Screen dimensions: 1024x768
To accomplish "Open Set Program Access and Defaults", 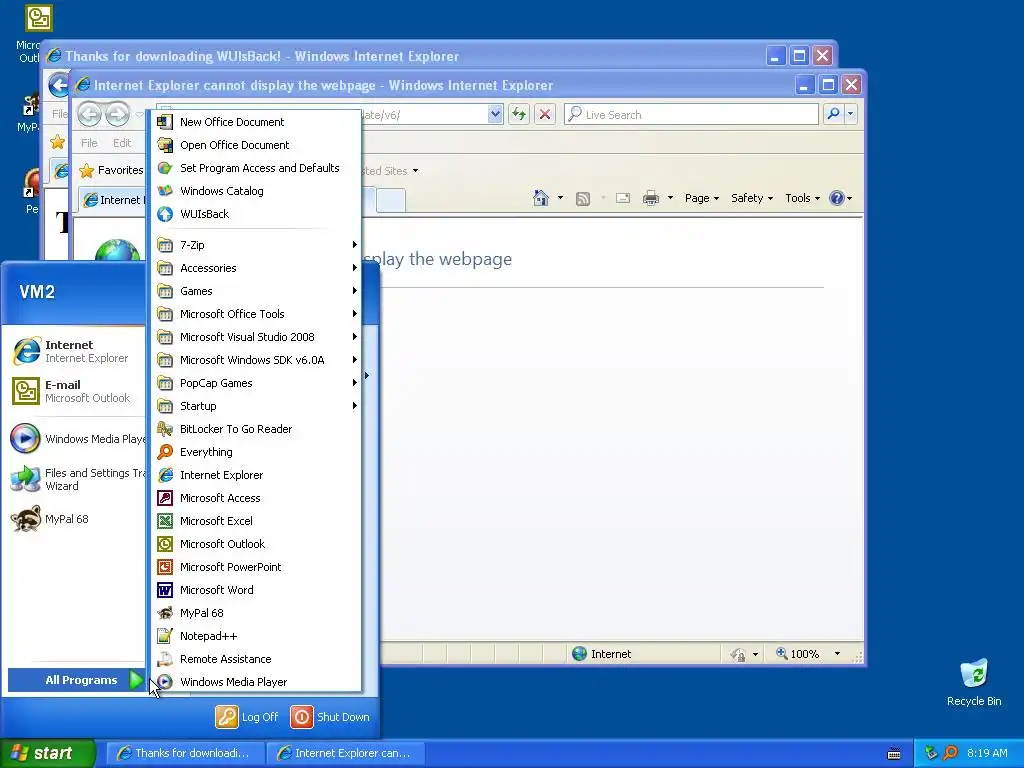I will (x=255, y=168).
